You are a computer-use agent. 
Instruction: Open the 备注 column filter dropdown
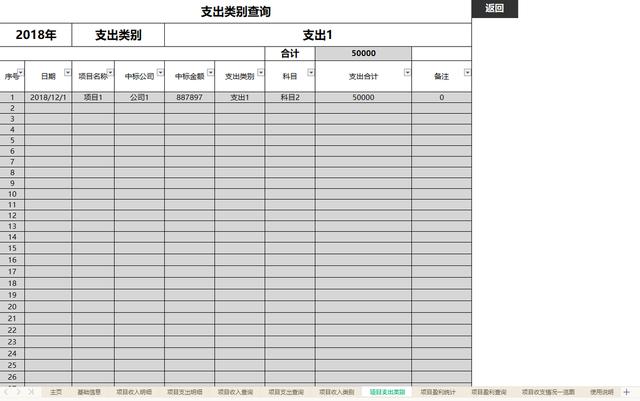pyautogui.click(x=467, y=72)
